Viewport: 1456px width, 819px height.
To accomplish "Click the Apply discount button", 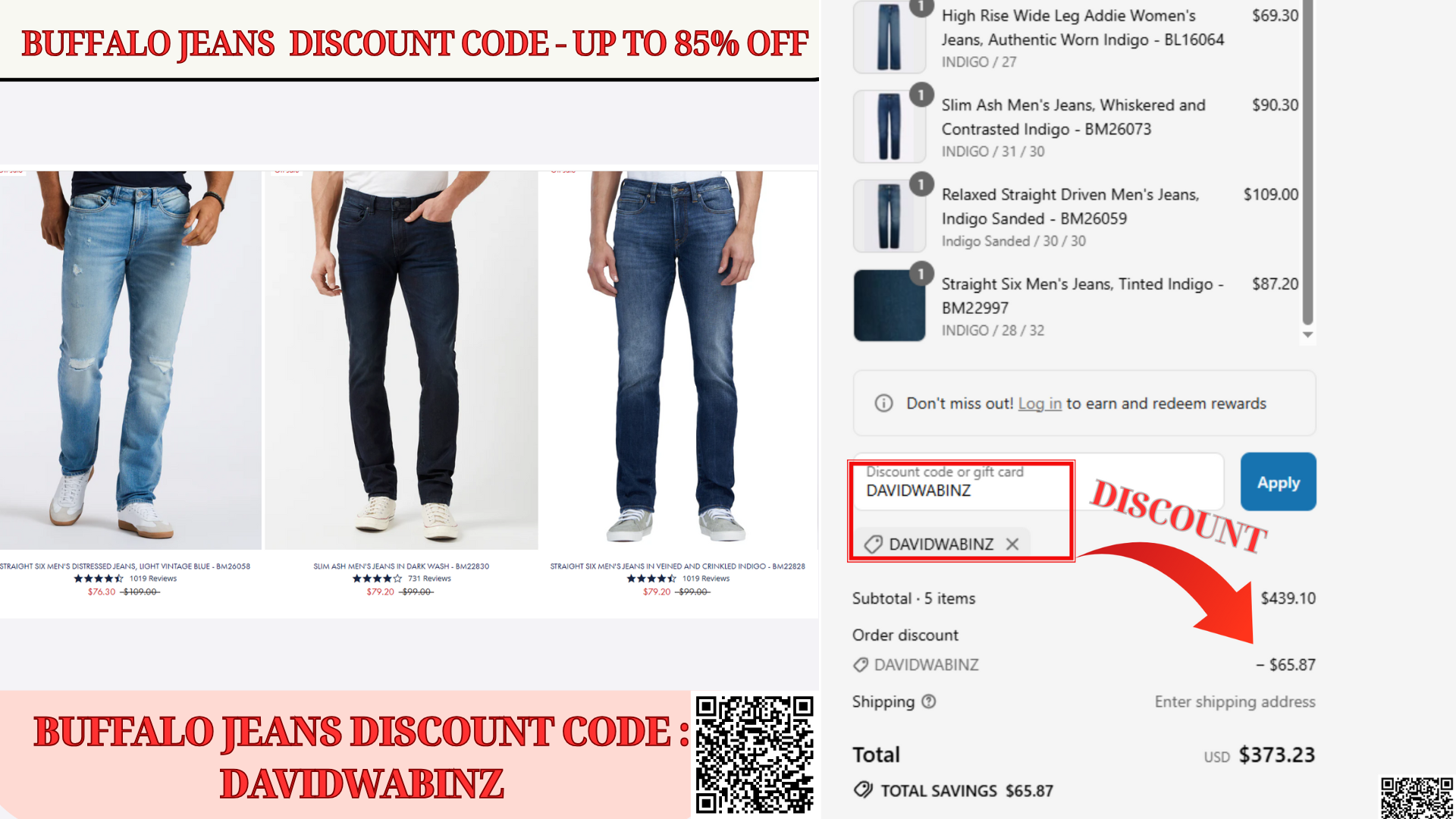I will pos(1278,482).
